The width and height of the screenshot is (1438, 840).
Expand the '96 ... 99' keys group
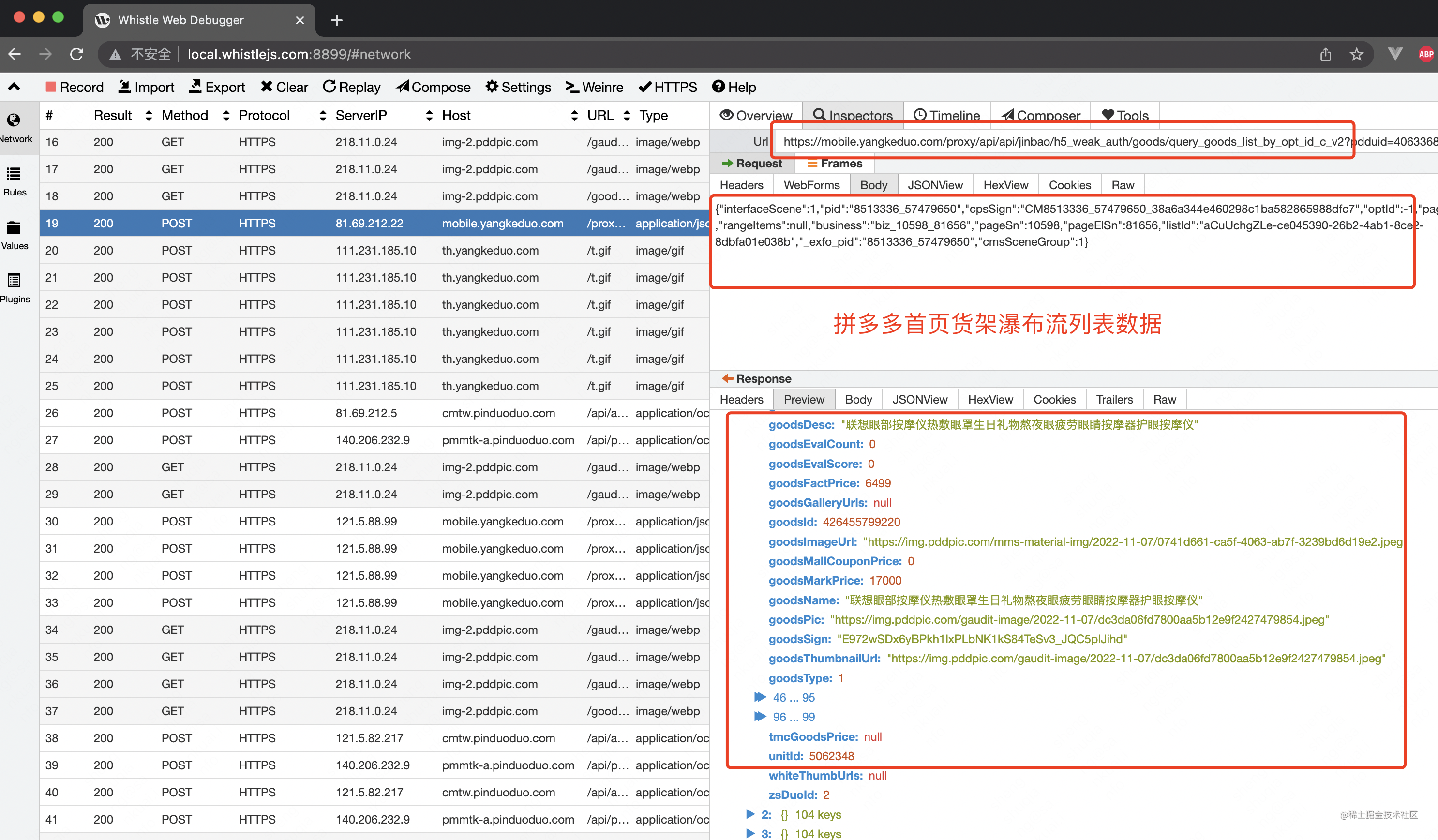(760, 716)
